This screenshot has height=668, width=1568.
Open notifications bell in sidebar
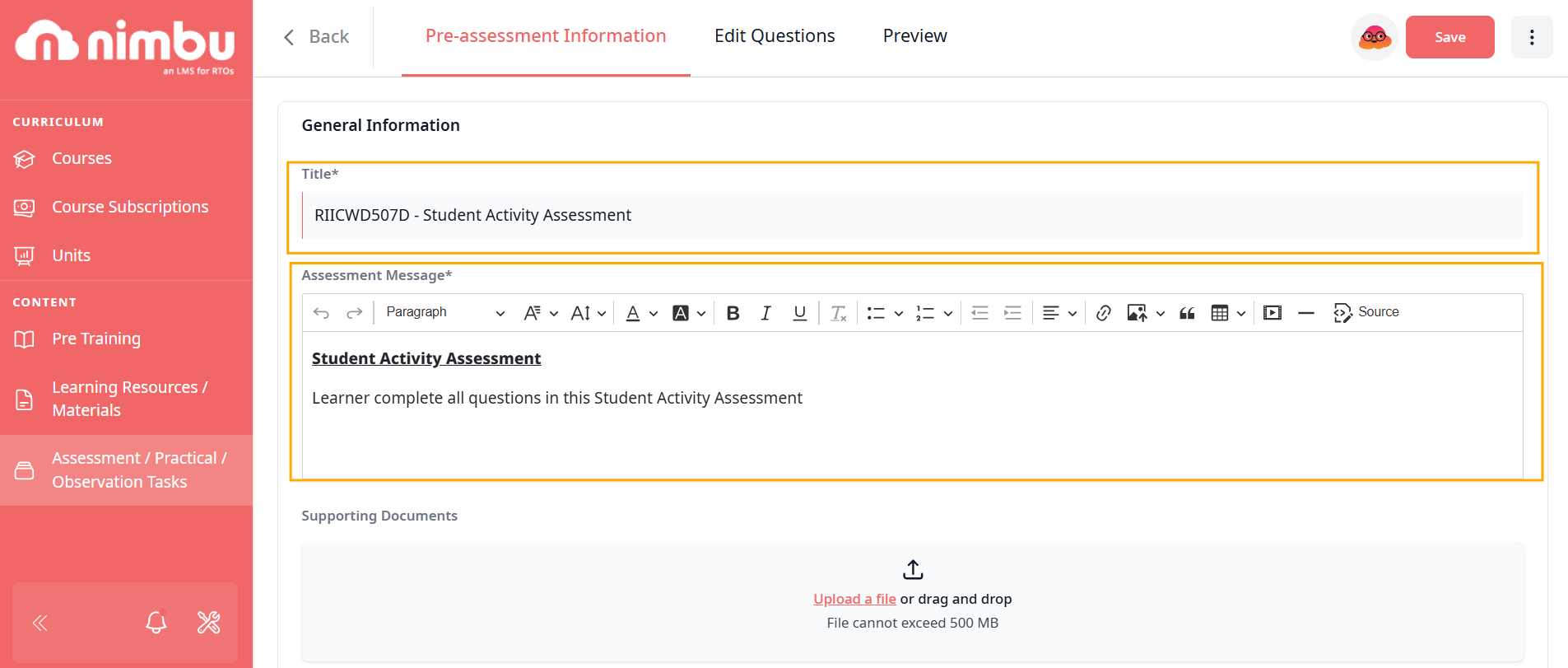point(156,622)
